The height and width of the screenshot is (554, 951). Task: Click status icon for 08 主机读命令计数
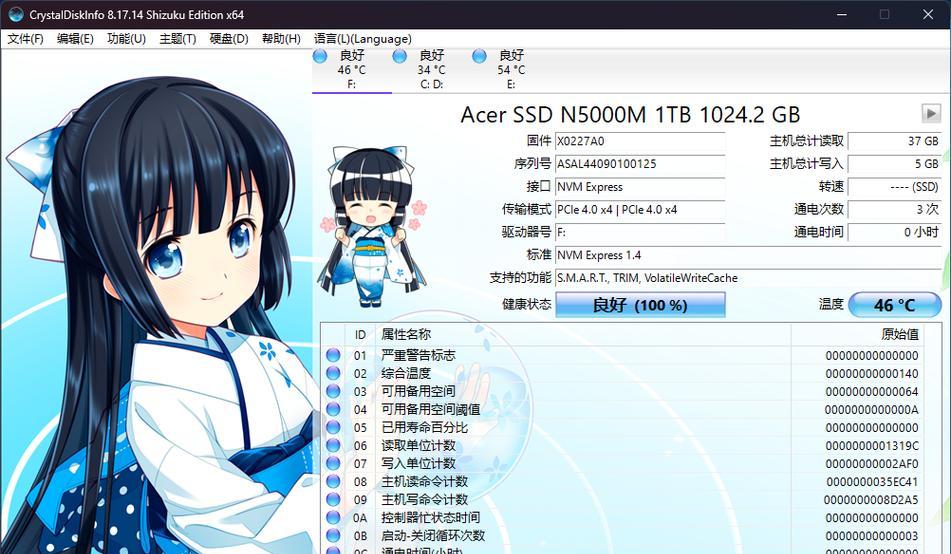click(333, 481)
